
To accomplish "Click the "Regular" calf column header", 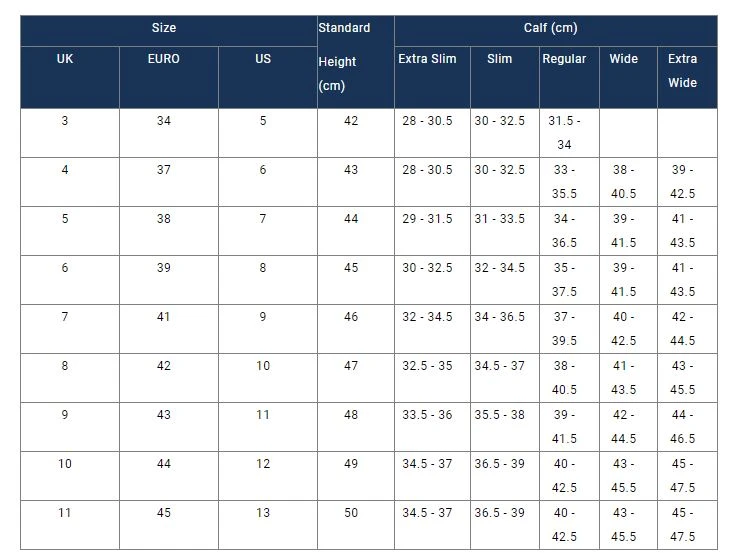I will pos(564,60).
